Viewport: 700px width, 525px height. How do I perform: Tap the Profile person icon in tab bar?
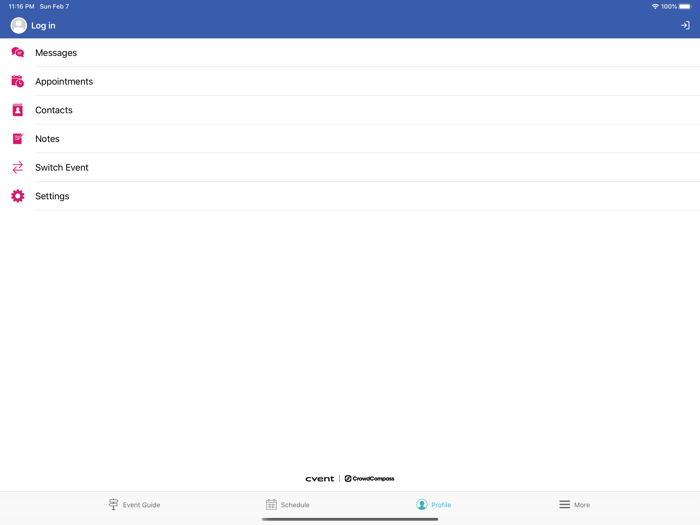pyautogui.click(x=421, y=504)
